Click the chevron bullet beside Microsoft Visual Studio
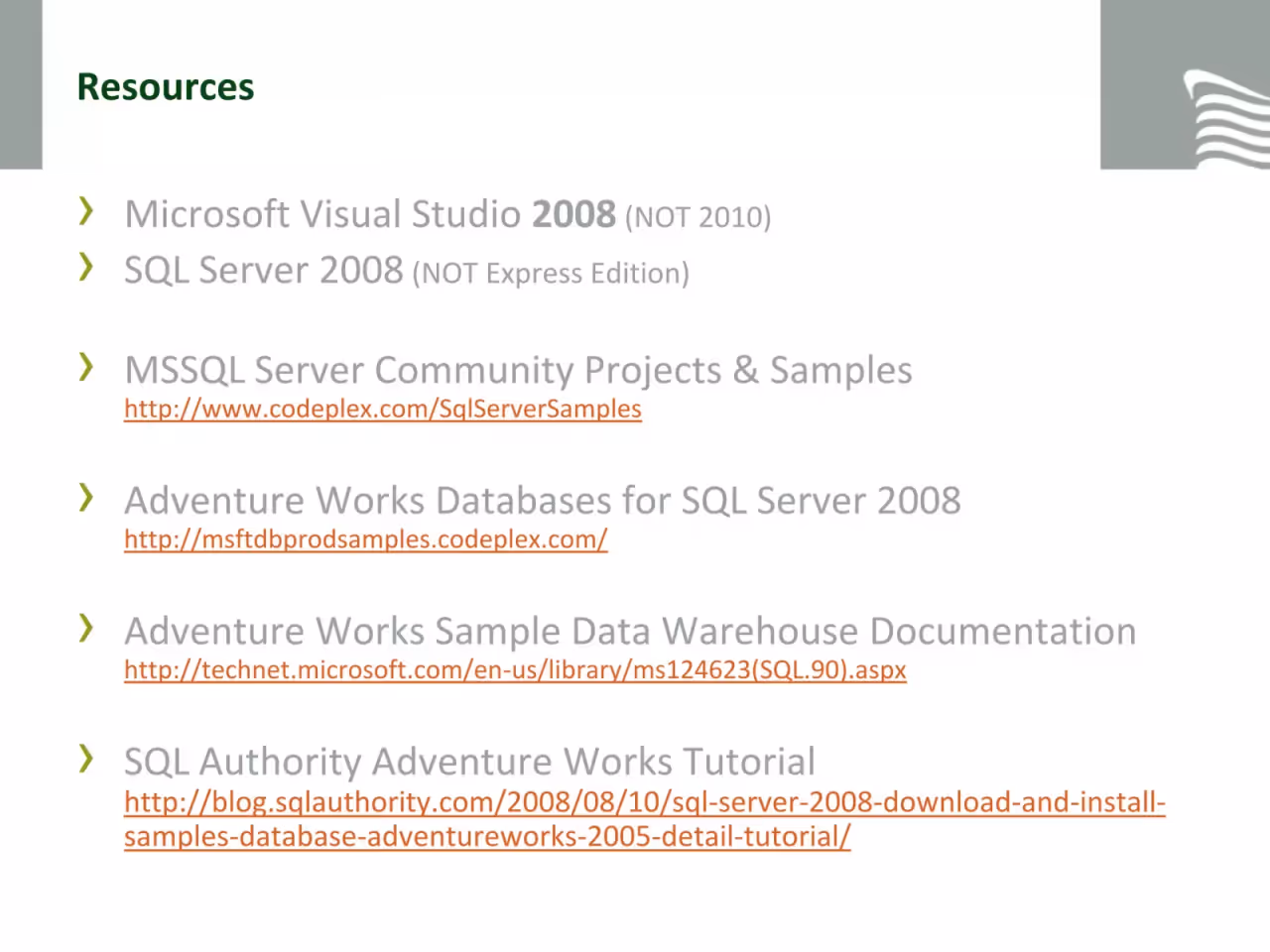 click(x=86, y=210)
